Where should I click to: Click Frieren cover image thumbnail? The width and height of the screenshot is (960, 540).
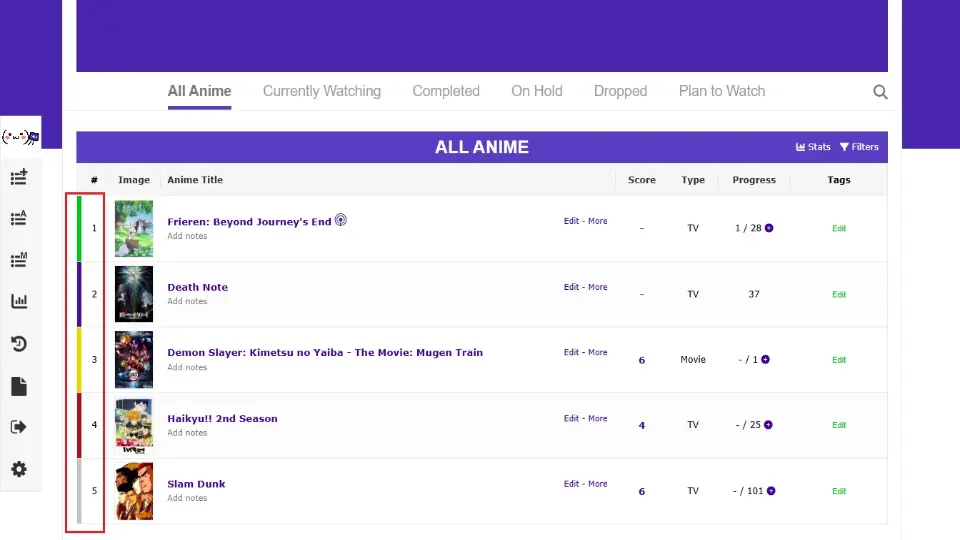click(x=134, y=228)
